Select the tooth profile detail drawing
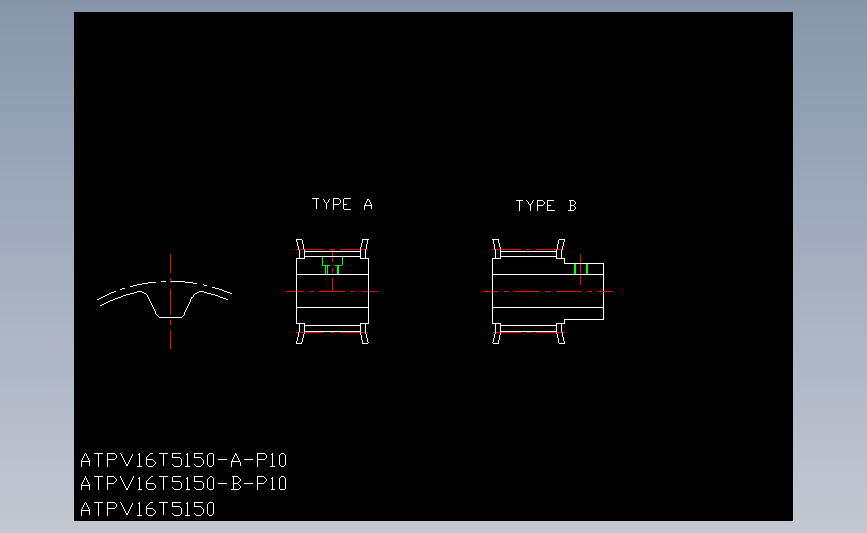867x533 pixels. click(x=165, y=301)
